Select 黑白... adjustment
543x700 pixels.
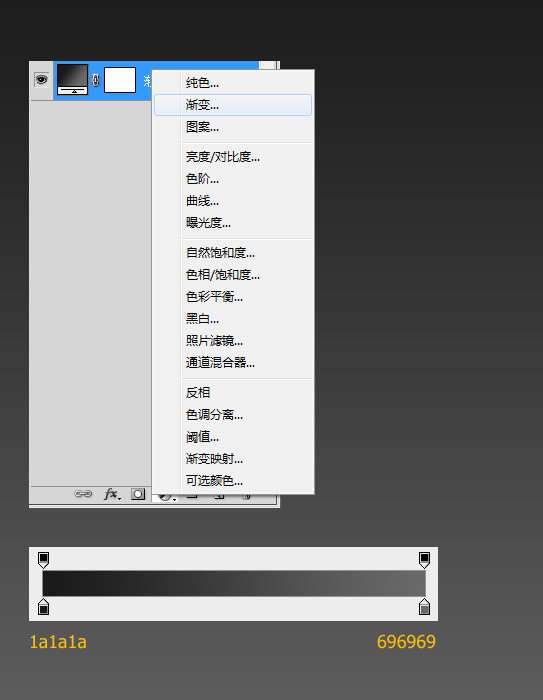coord(233,319)
